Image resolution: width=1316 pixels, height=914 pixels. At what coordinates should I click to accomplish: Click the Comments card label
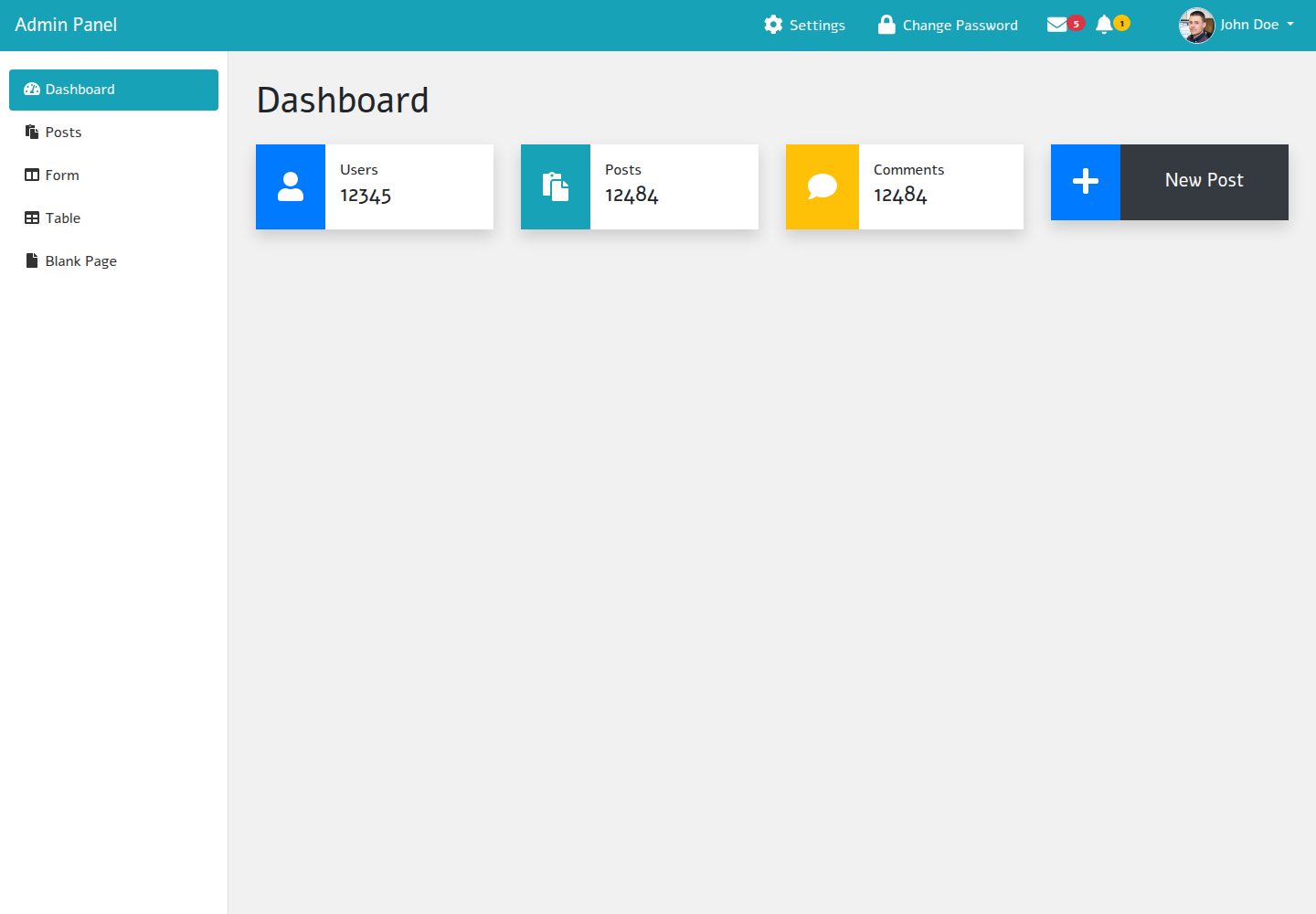pyautogui.click(x=909, y=170)
